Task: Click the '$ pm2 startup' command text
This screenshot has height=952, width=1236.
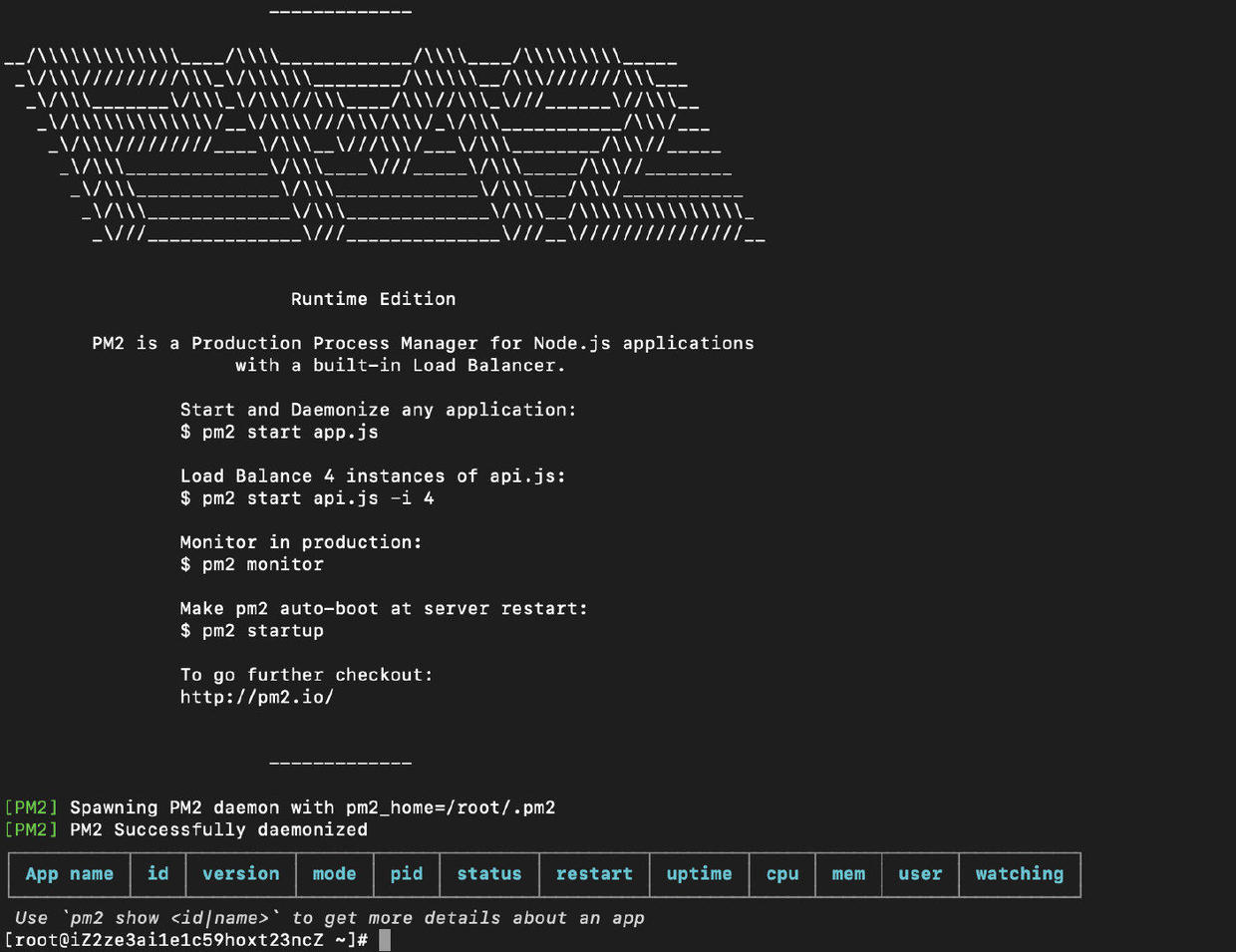Action: [x=252, y=631]
